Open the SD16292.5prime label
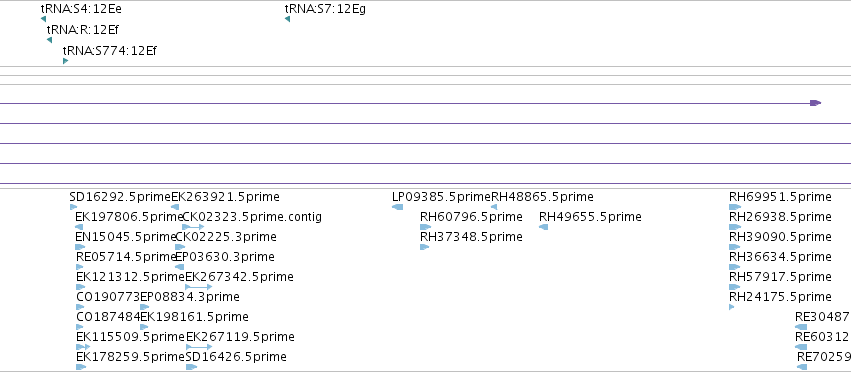 pos(120,197)
